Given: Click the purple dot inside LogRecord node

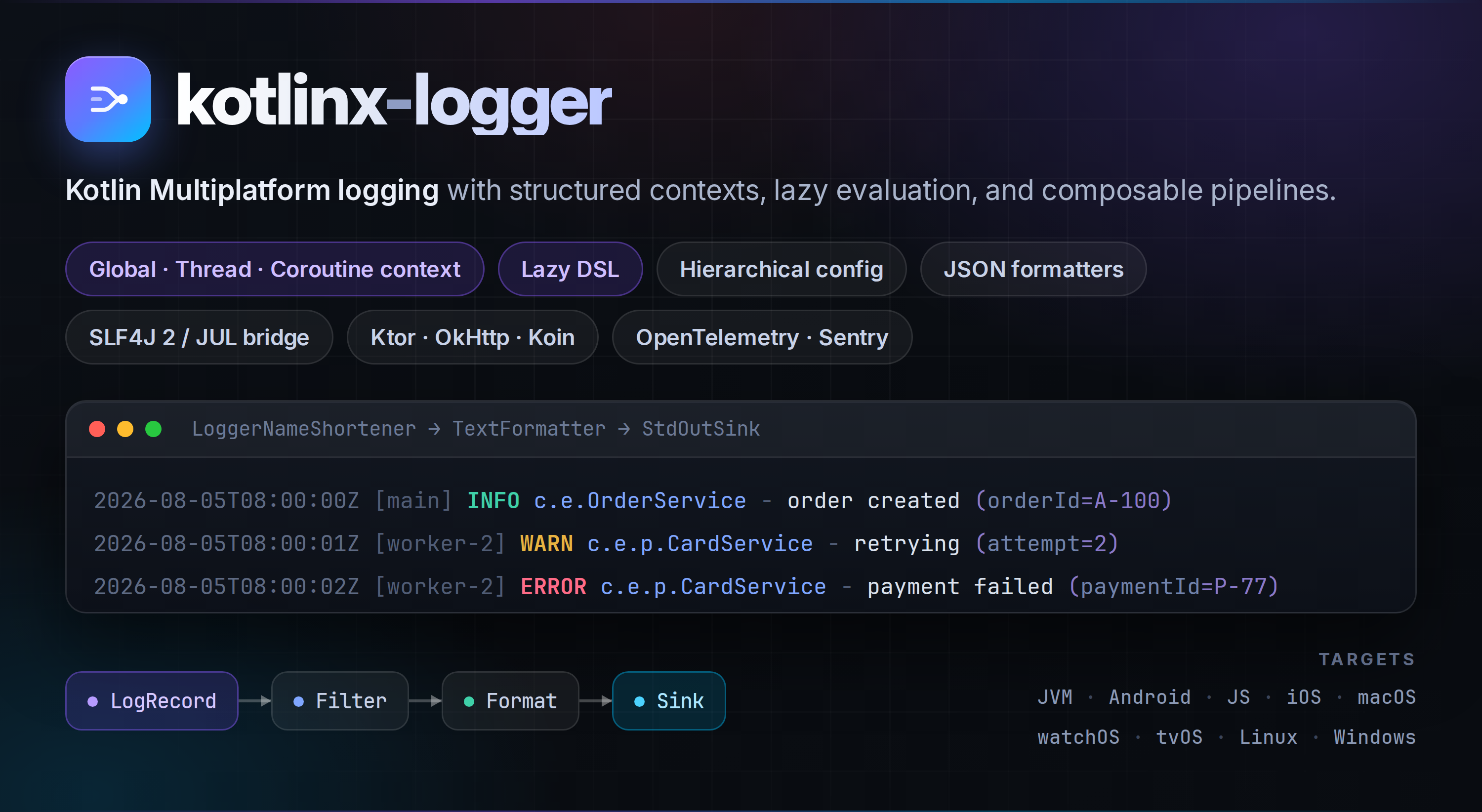Looking at the screenshot, I should 93,701.
